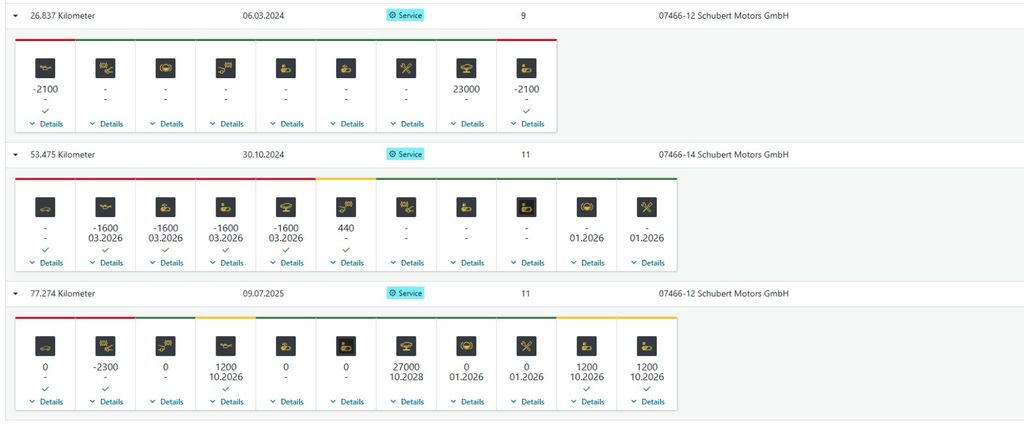Click the brake fluid icon above 23000
1024x434 pixels.
(x=466, y=69)
